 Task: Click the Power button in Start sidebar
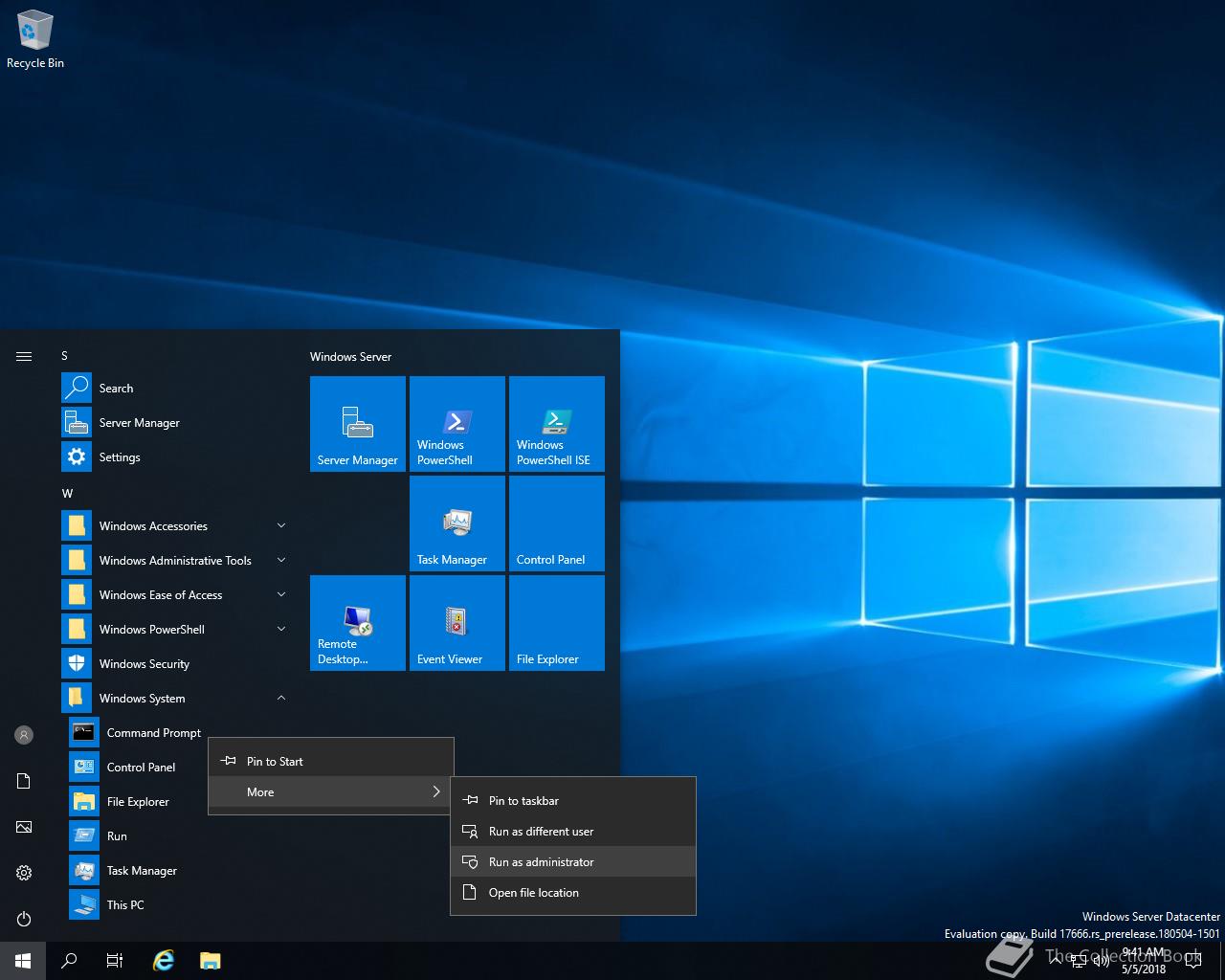click(24, 919)
